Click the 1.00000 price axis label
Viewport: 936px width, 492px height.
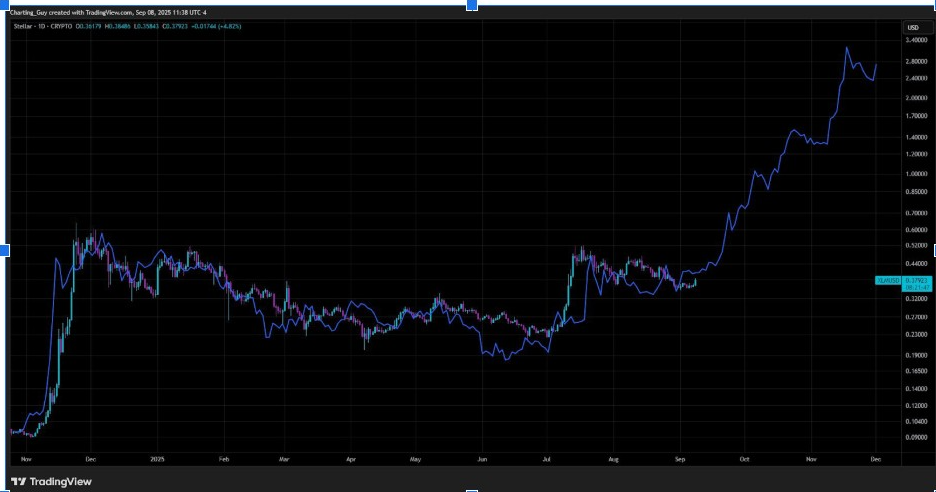point(916,174)
